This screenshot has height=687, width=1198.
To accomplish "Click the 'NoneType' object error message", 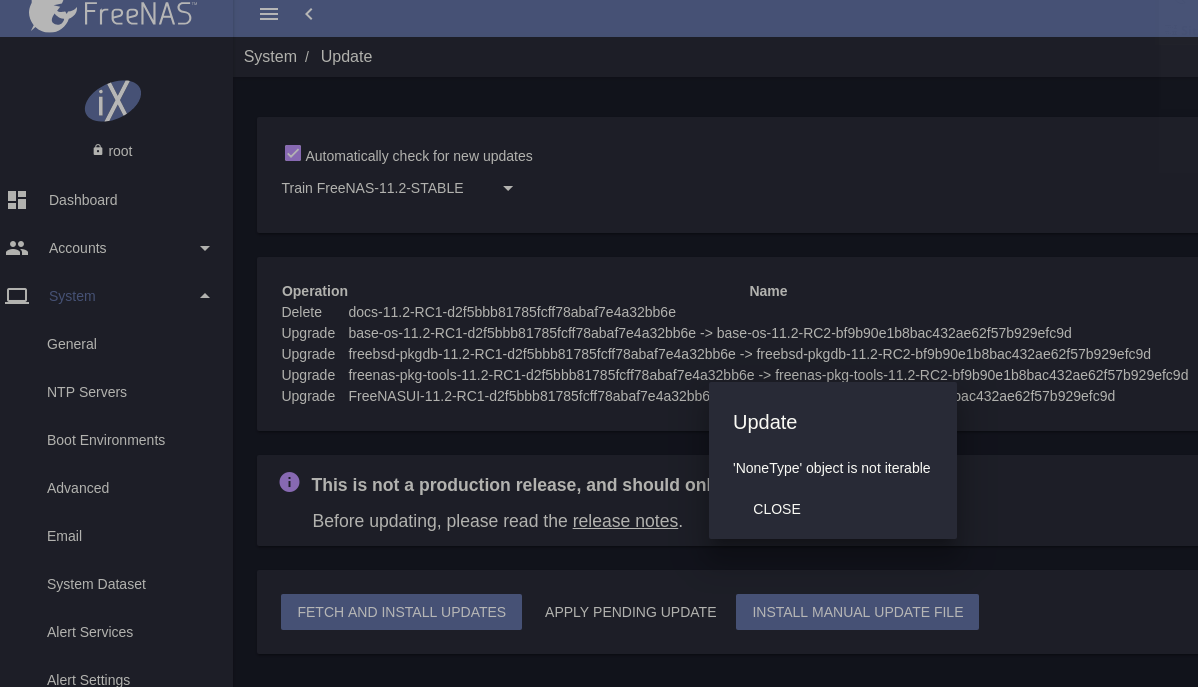I will 831,468.
